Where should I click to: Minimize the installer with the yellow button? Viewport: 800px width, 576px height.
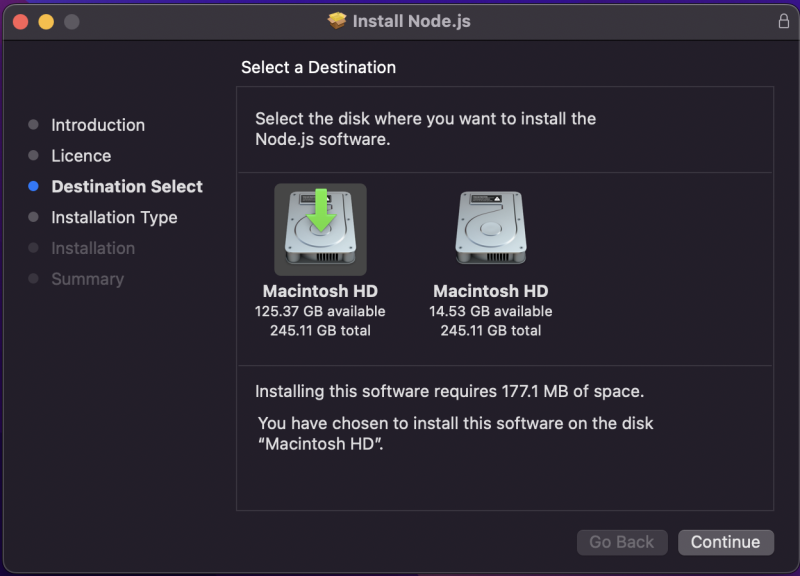[x=46, y=21]
